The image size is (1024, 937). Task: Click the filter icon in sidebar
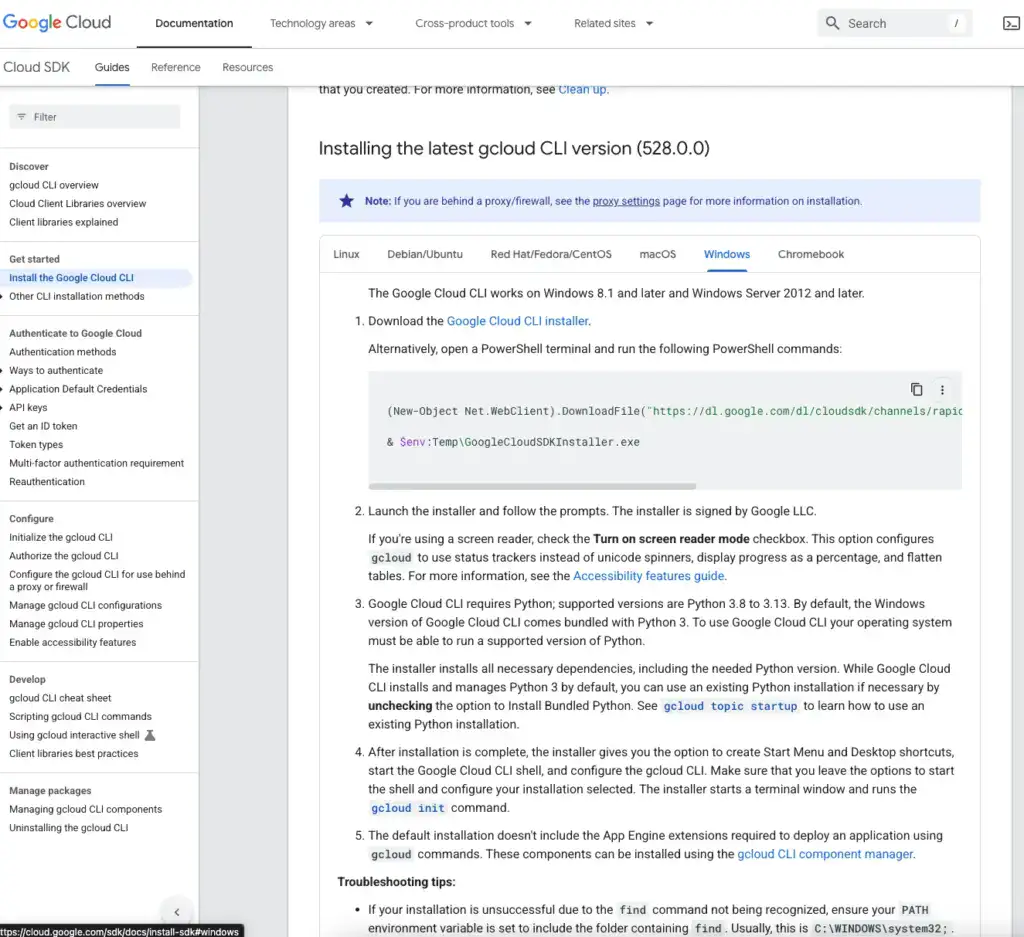pyautogui.click(x=22, y=117)
